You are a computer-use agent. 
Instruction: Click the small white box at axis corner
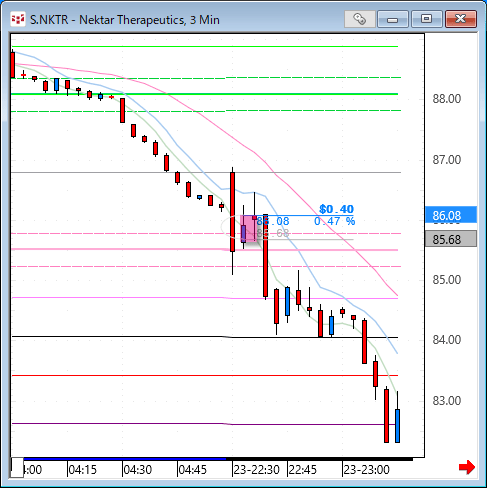click(17, 467)
